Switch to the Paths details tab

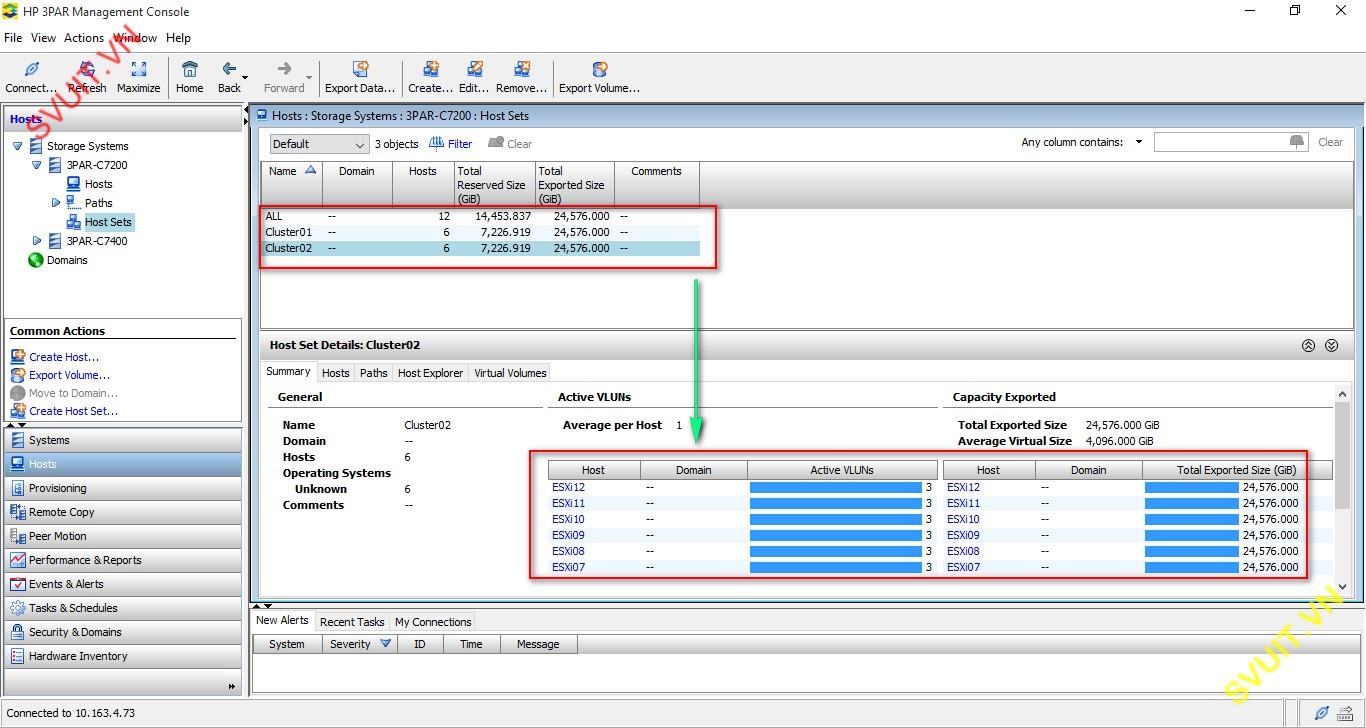click(374, 373)
